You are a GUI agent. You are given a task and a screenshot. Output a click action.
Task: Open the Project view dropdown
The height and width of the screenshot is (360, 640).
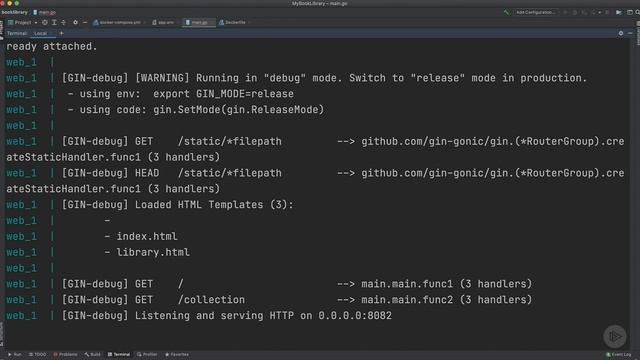point(23,22)
